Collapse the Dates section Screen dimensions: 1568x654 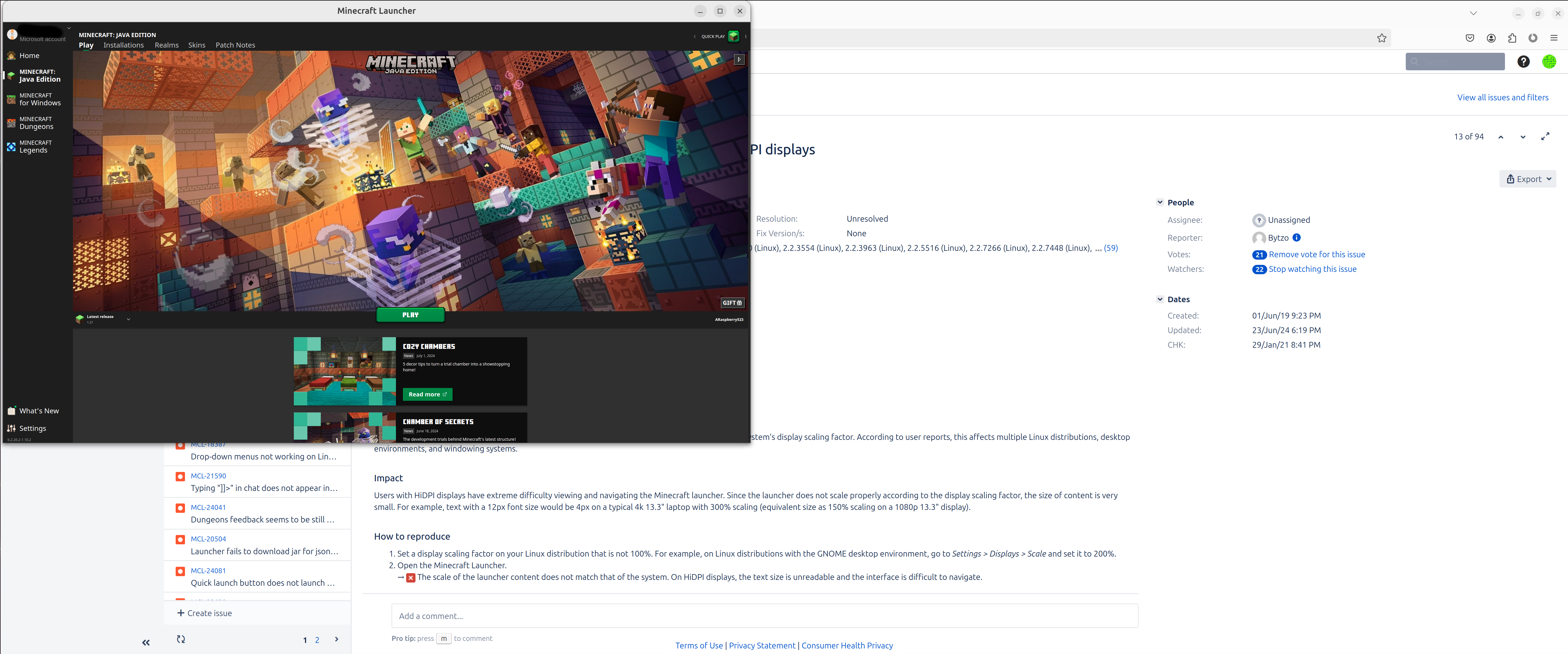1160,299
